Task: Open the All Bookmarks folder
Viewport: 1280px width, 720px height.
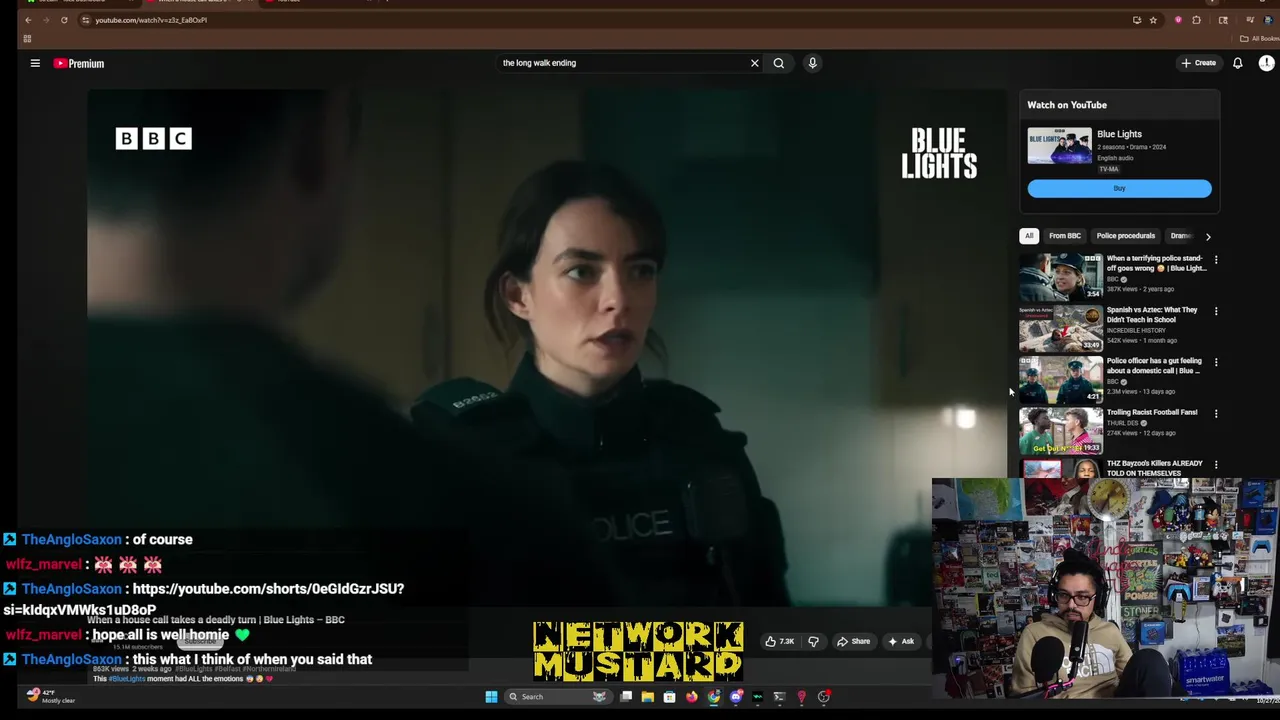Action: [x=1259, y=39]
